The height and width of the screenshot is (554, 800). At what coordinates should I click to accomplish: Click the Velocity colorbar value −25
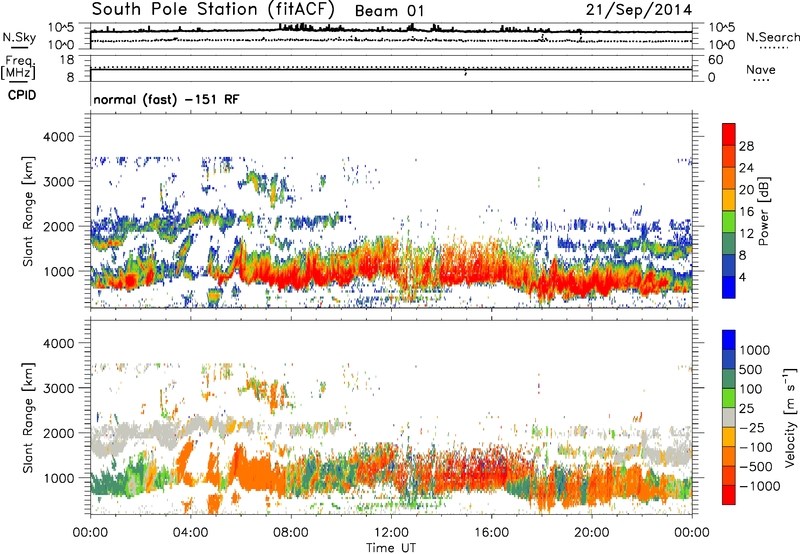coord(752,428)
